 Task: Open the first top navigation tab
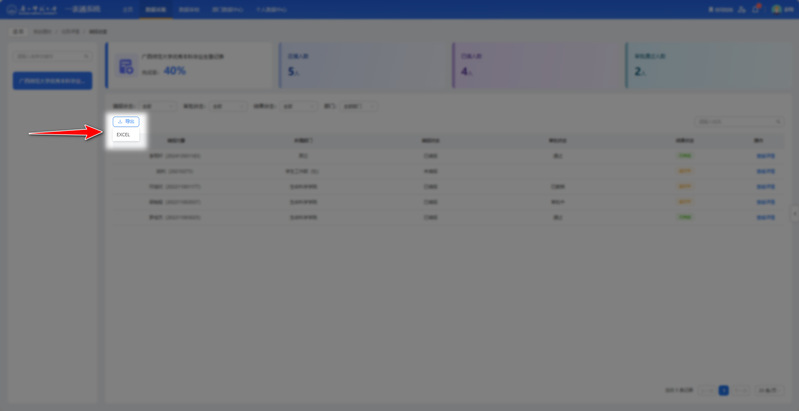tap(127, 9)
